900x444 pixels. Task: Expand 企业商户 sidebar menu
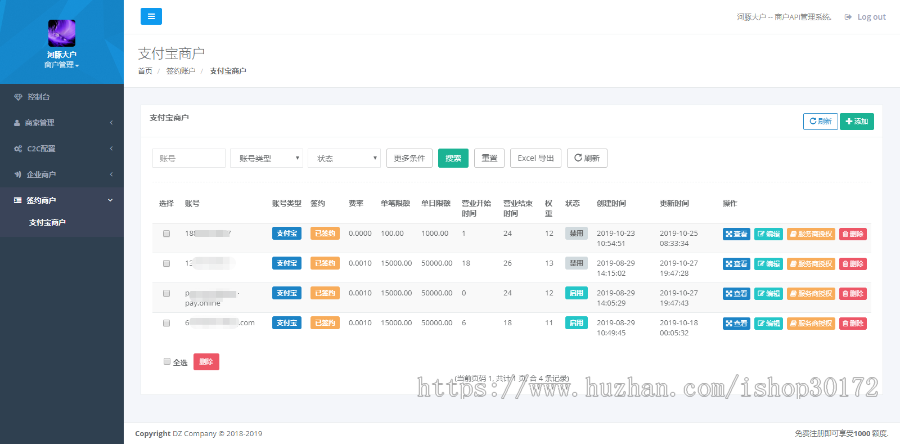[x=61, y=174]
